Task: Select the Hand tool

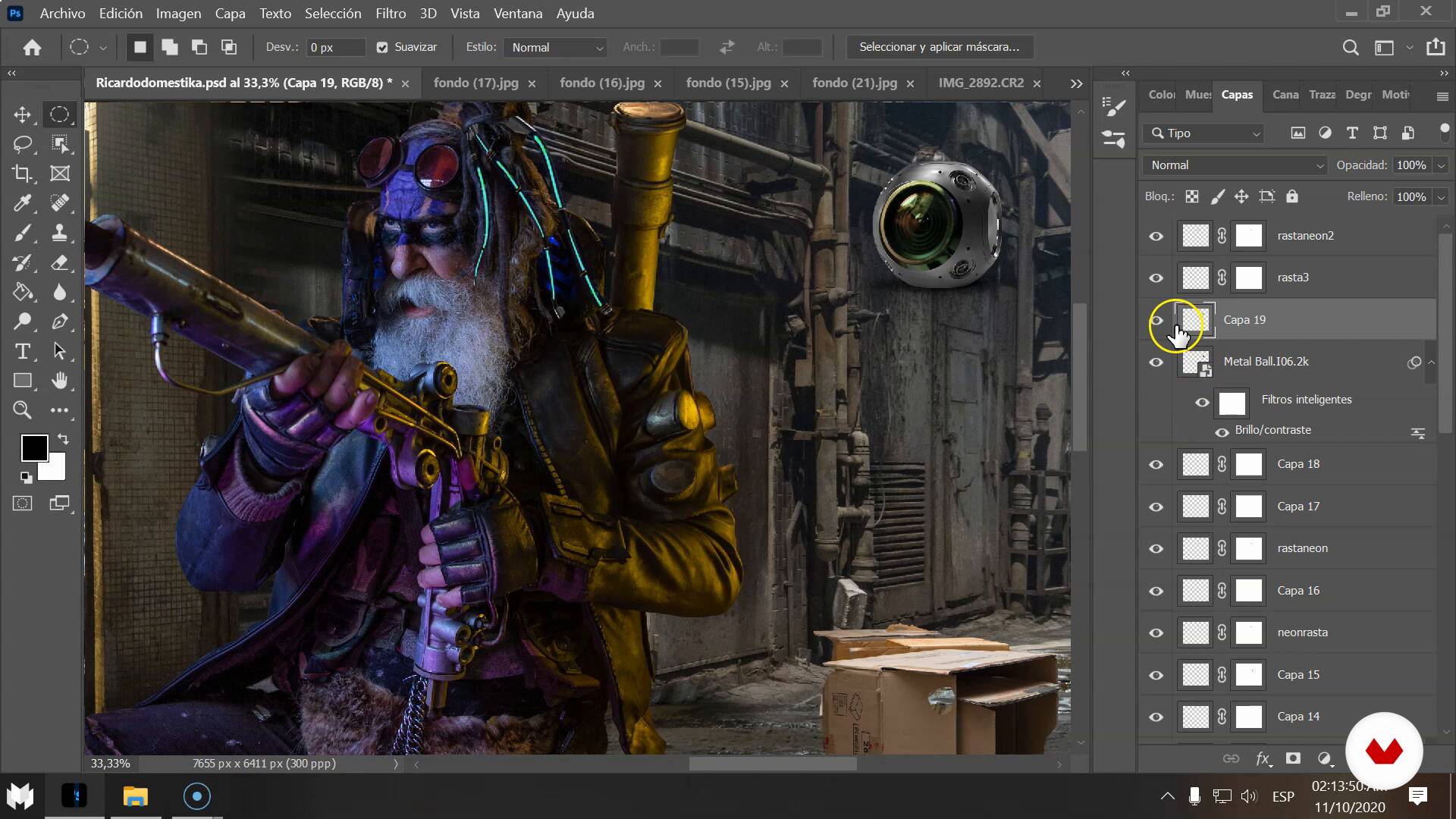Action: pyautogui.click(x=59, y=381)
